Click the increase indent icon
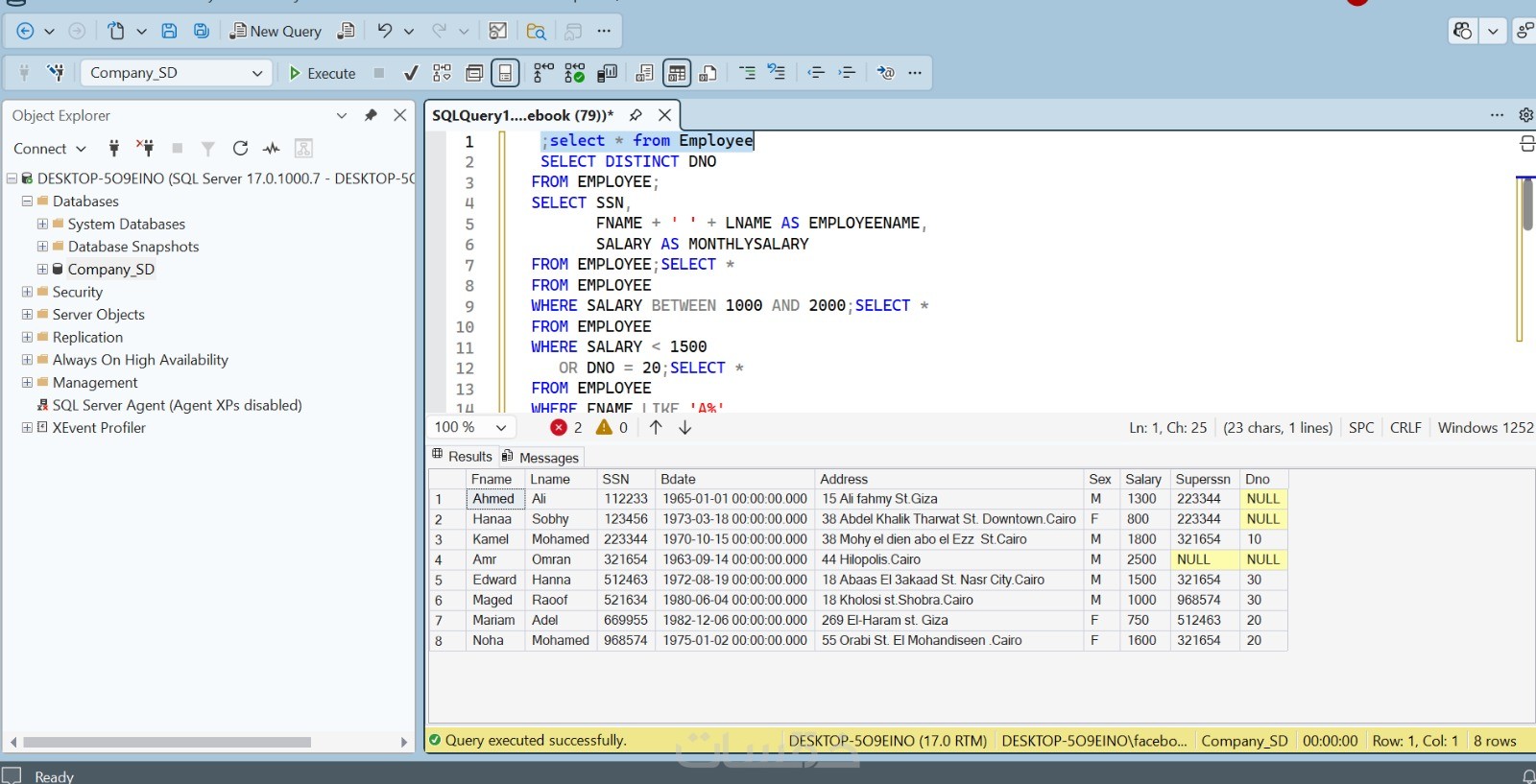 [x=847, y=73]
